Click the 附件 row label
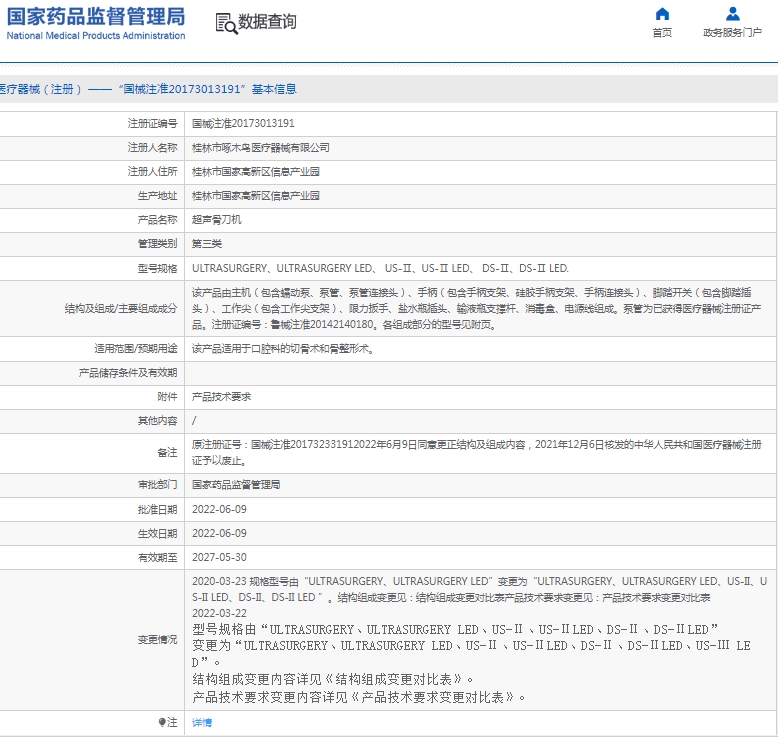This screenshot has height=741, width=778. [x=167, y=397]
